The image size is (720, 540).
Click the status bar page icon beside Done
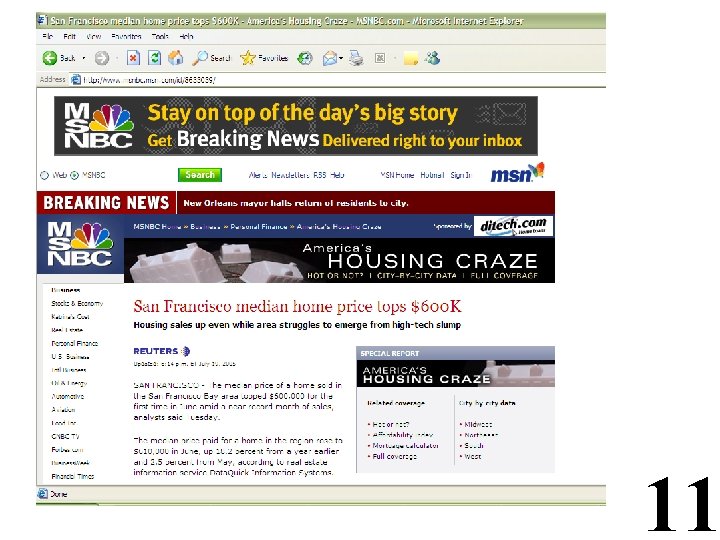click(x=43, y=494)
